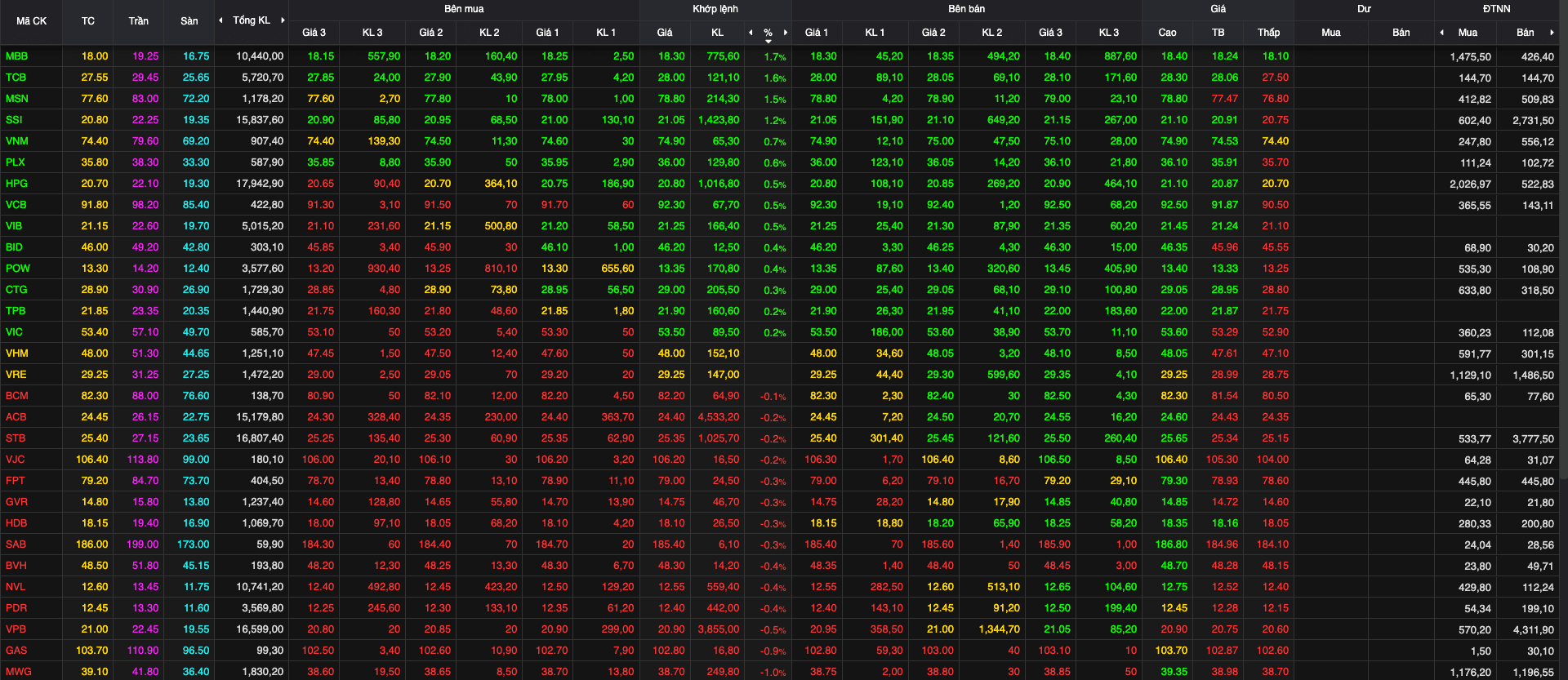Click VPB matched volume 3,855,00

pyautogui.click(x=719, y=629)
